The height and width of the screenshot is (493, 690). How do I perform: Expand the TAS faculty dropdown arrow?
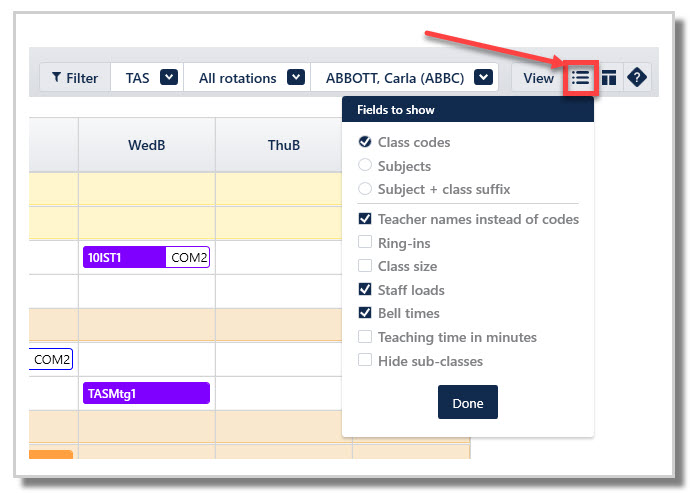click(x=169, y=77)
